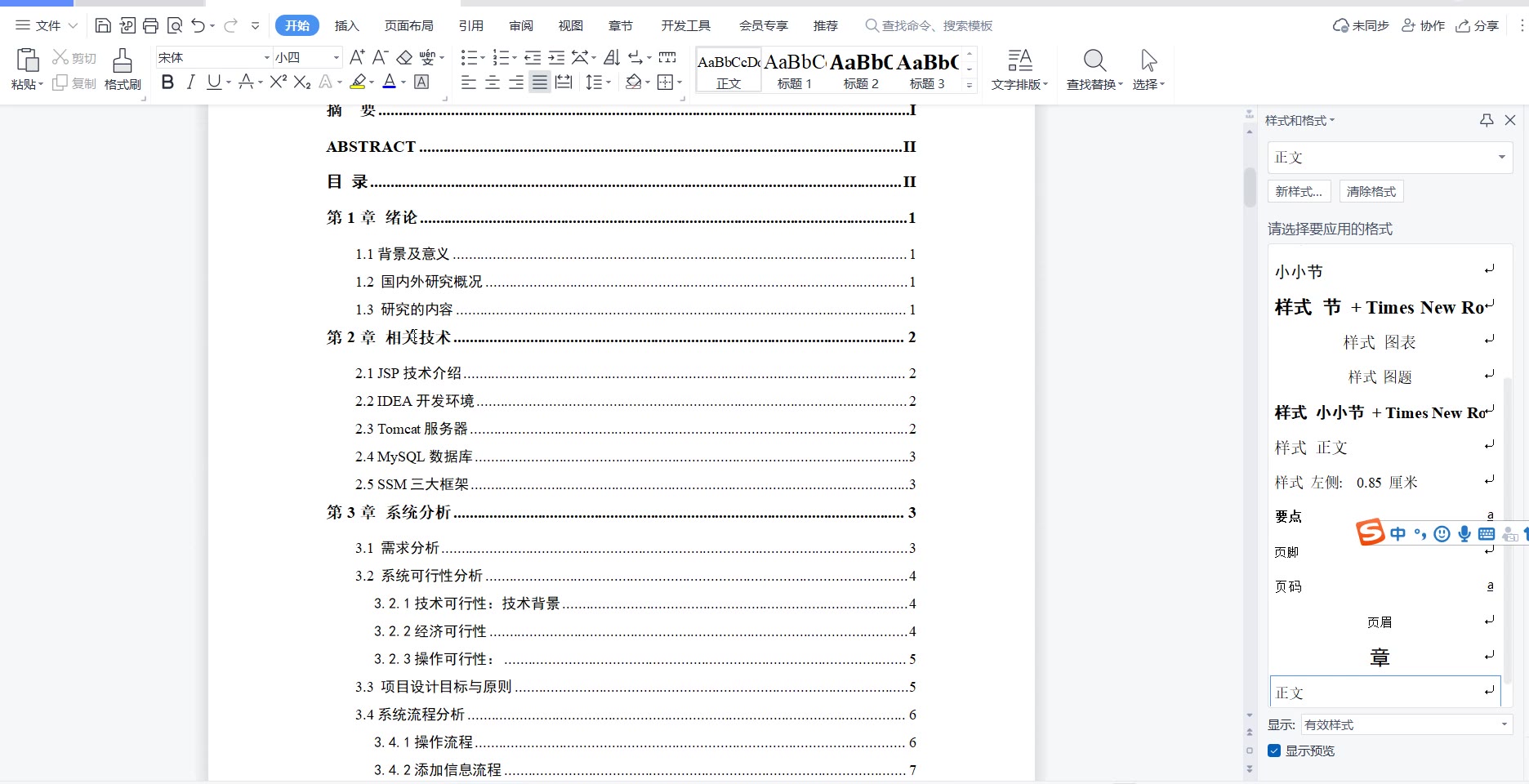The width and height of the screenshot is (1529, 784).
Task: Click the Save document icon
Action: point(103,25)
